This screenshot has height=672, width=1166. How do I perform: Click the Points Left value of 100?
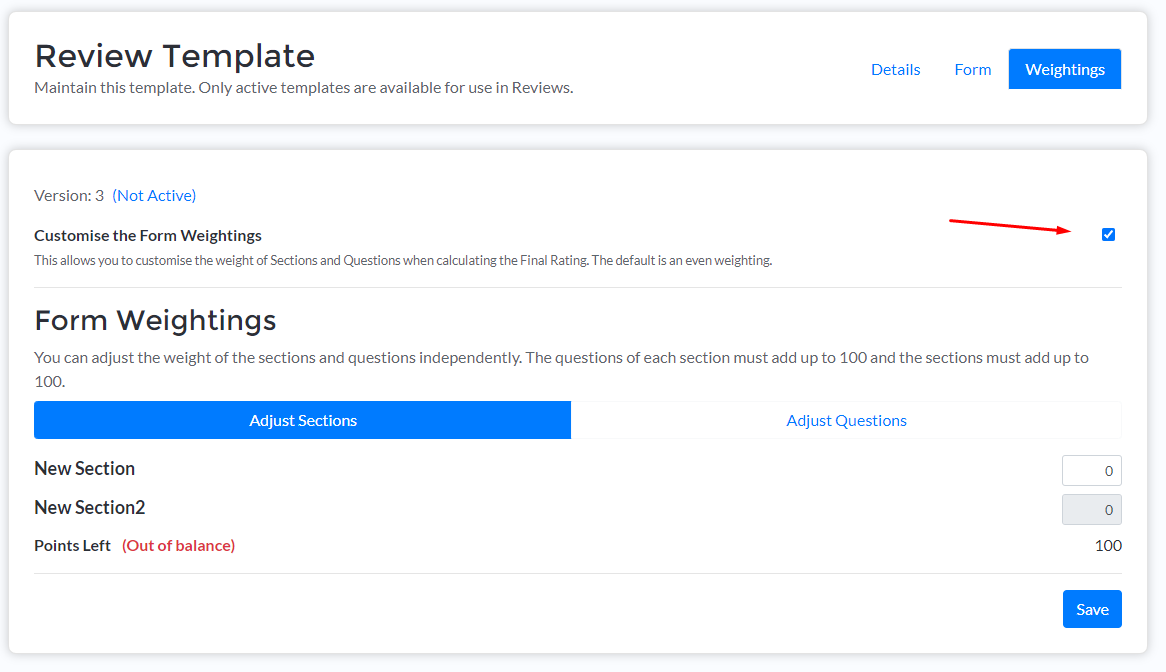[1108, 545]
